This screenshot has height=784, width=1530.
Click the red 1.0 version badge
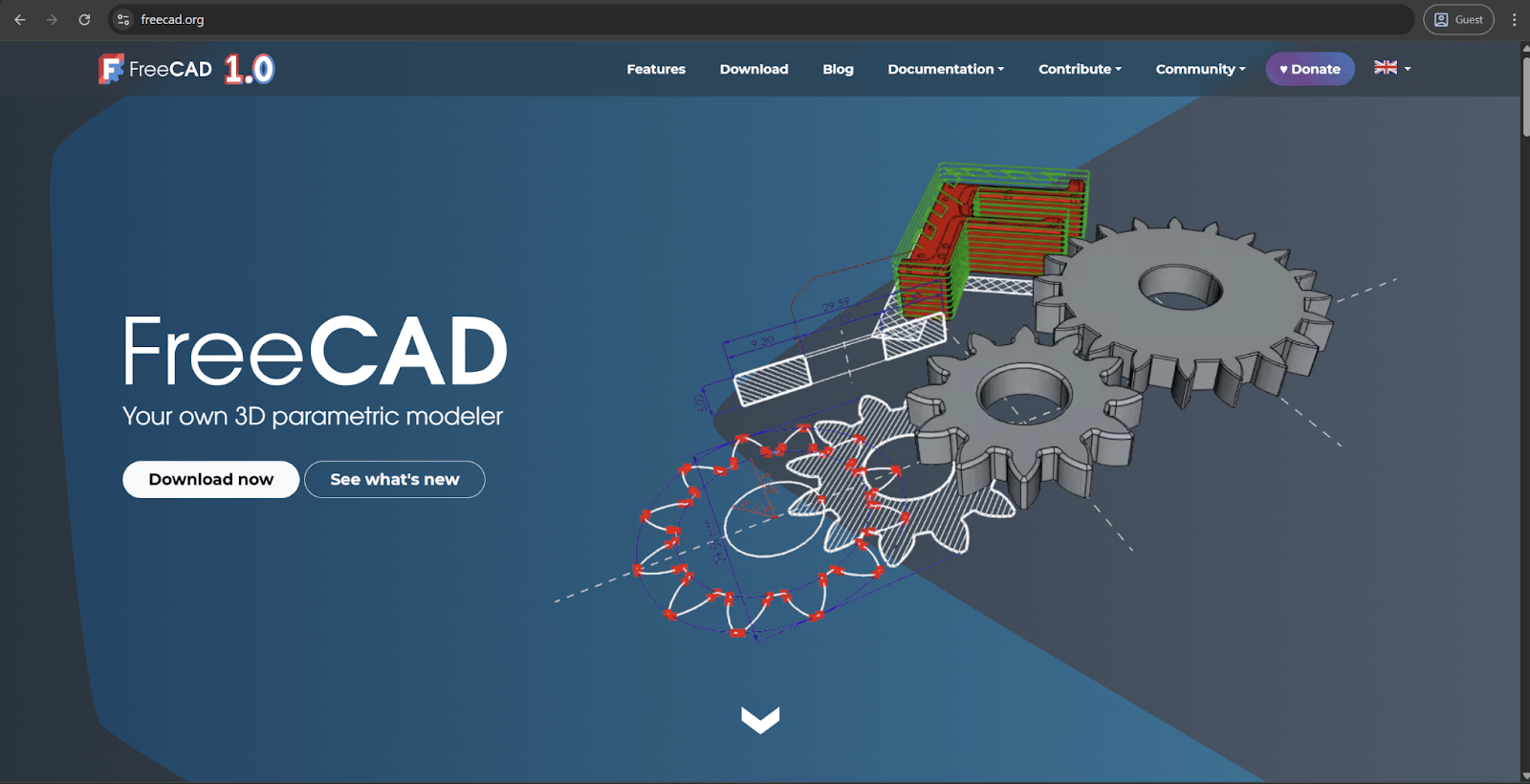click(x=250, y=69)
